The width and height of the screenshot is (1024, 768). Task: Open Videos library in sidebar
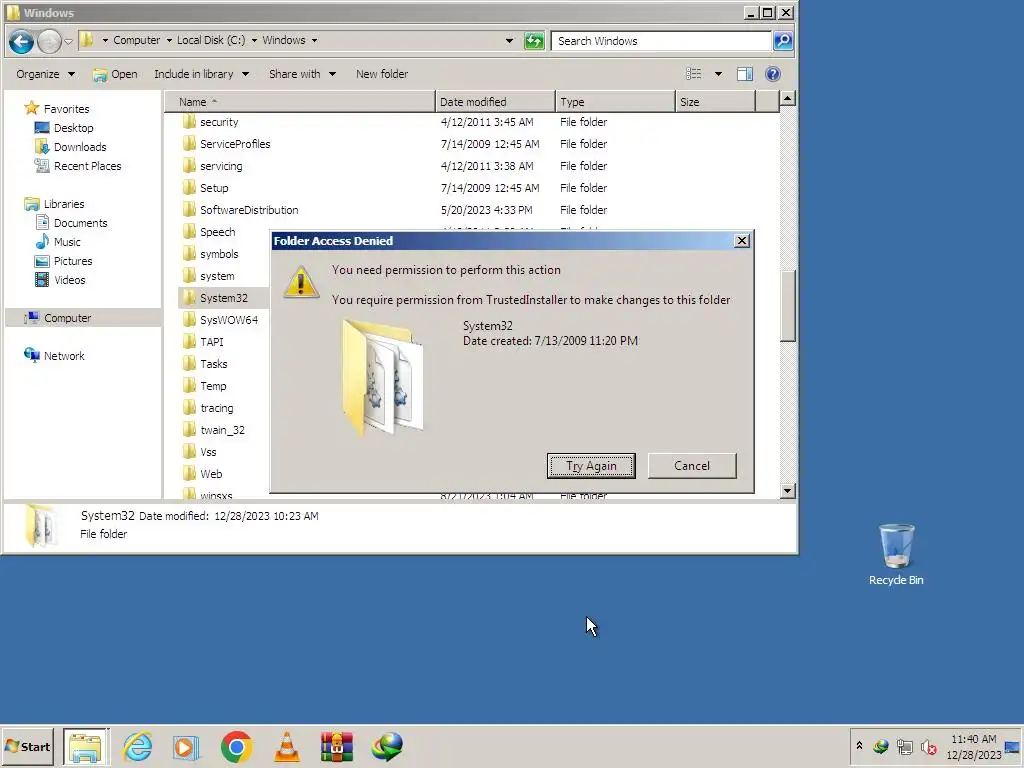[69, 280]
